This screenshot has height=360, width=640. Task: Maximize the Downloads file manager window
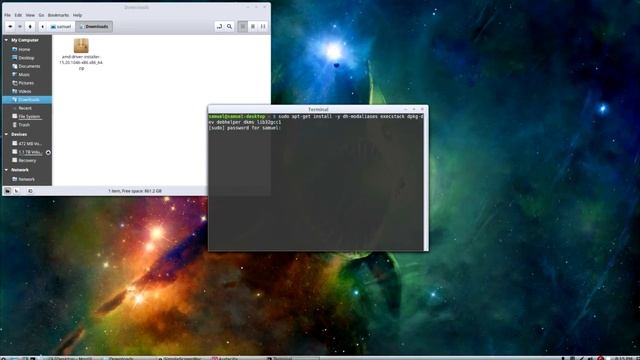[256, 7]
